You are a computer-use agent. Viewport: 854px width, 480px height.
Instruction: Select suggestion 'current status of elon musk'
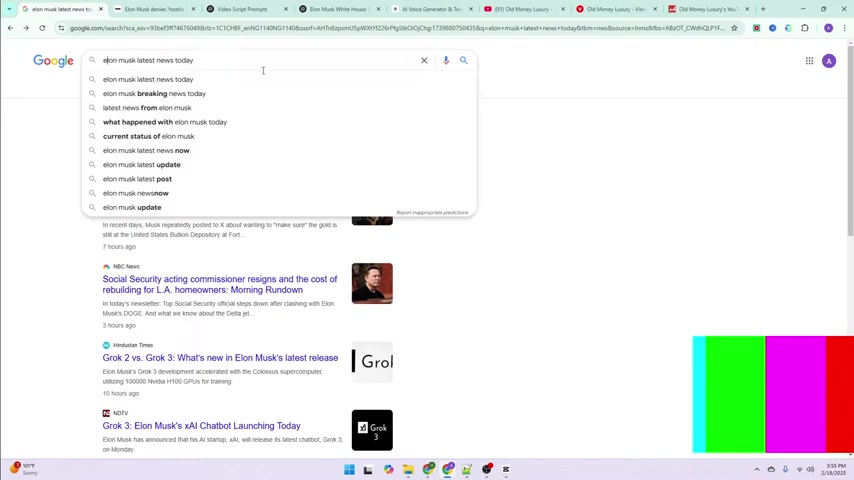click(x=279, y=136)
